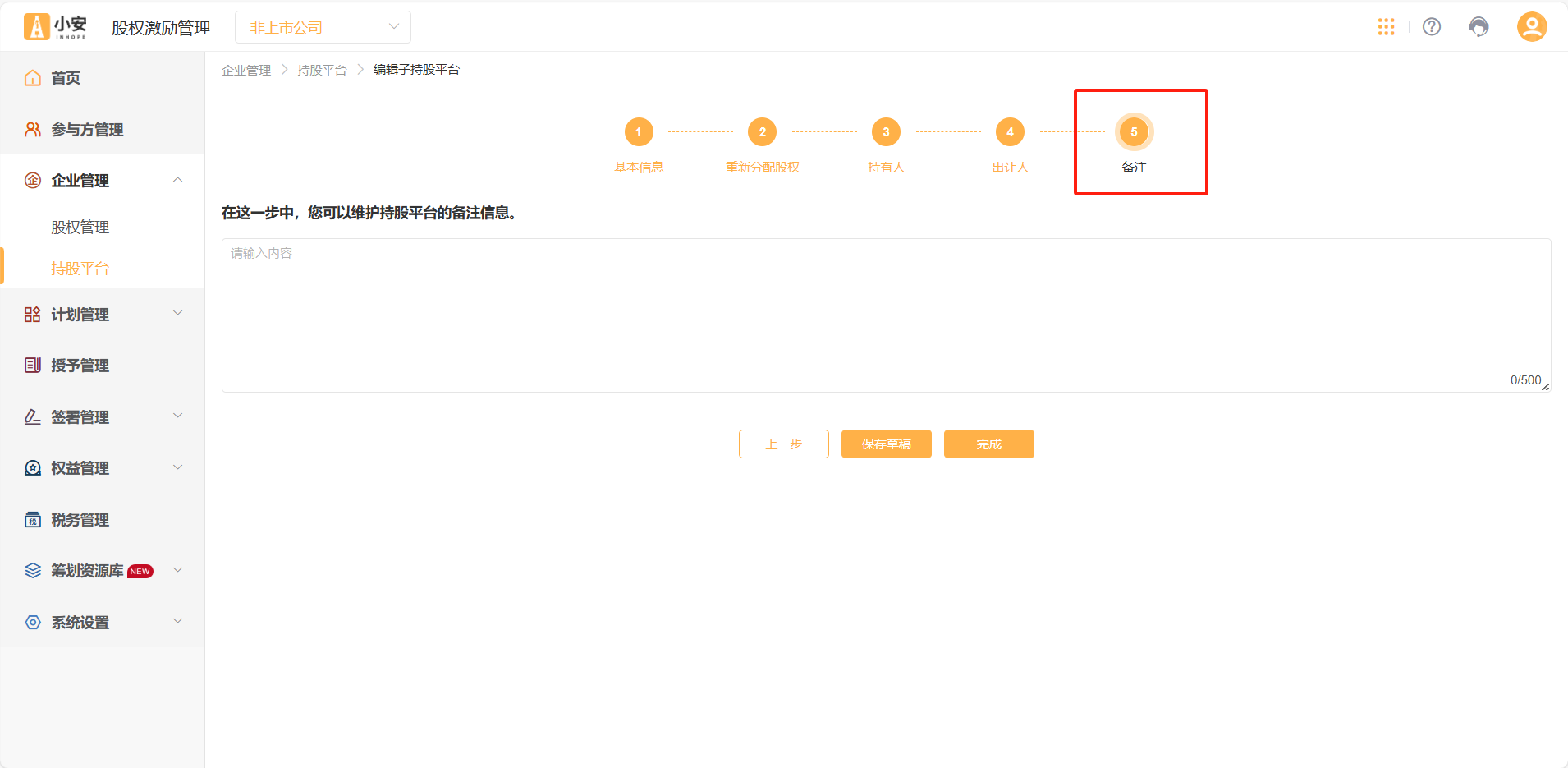
Task: Open the help question mark icon
Action: tap(1432, 27)
